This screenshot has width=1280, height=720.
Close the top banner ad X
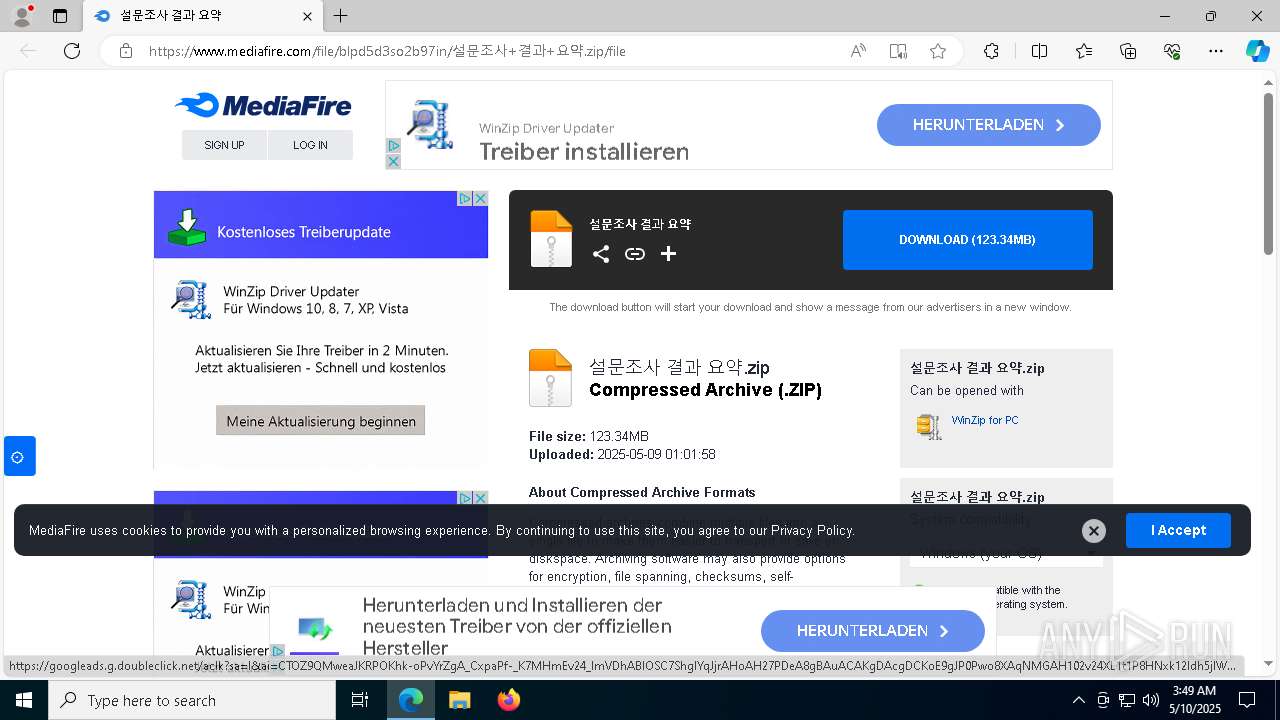[x=393, y=161]
